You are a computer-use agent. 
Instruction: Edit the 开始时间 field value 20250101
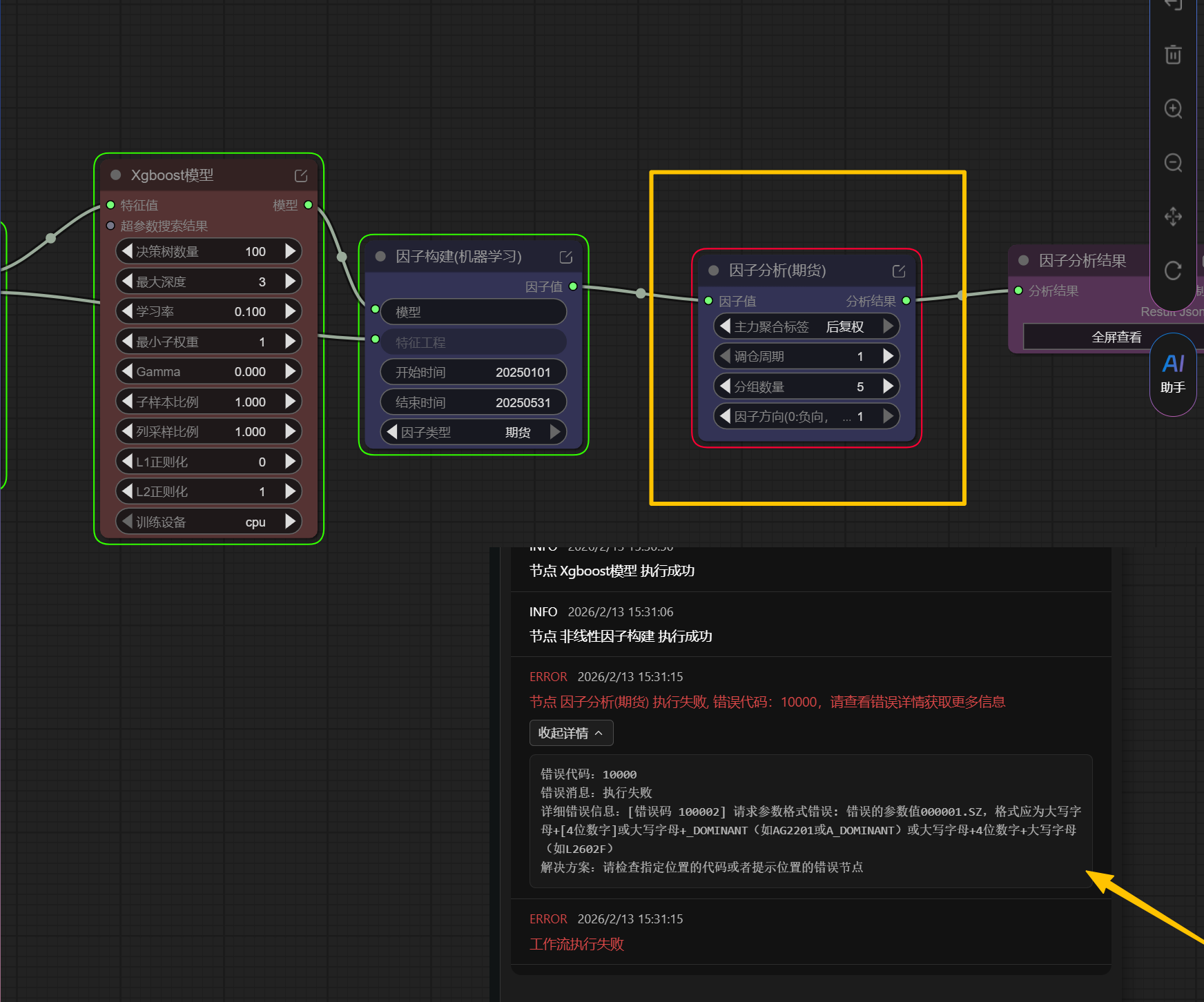click(474, 373)
